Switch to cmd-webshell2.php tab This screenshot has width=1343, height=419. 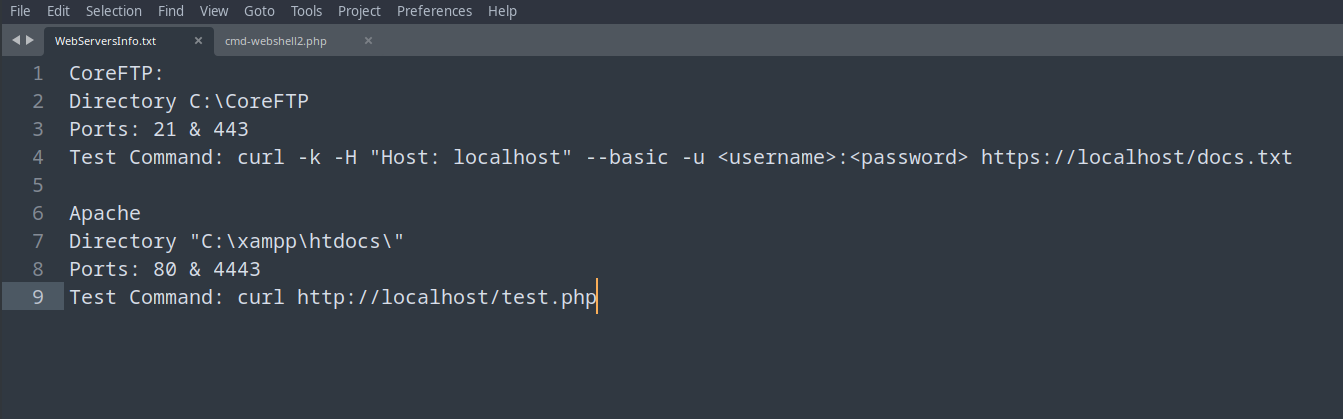point(276,41)
